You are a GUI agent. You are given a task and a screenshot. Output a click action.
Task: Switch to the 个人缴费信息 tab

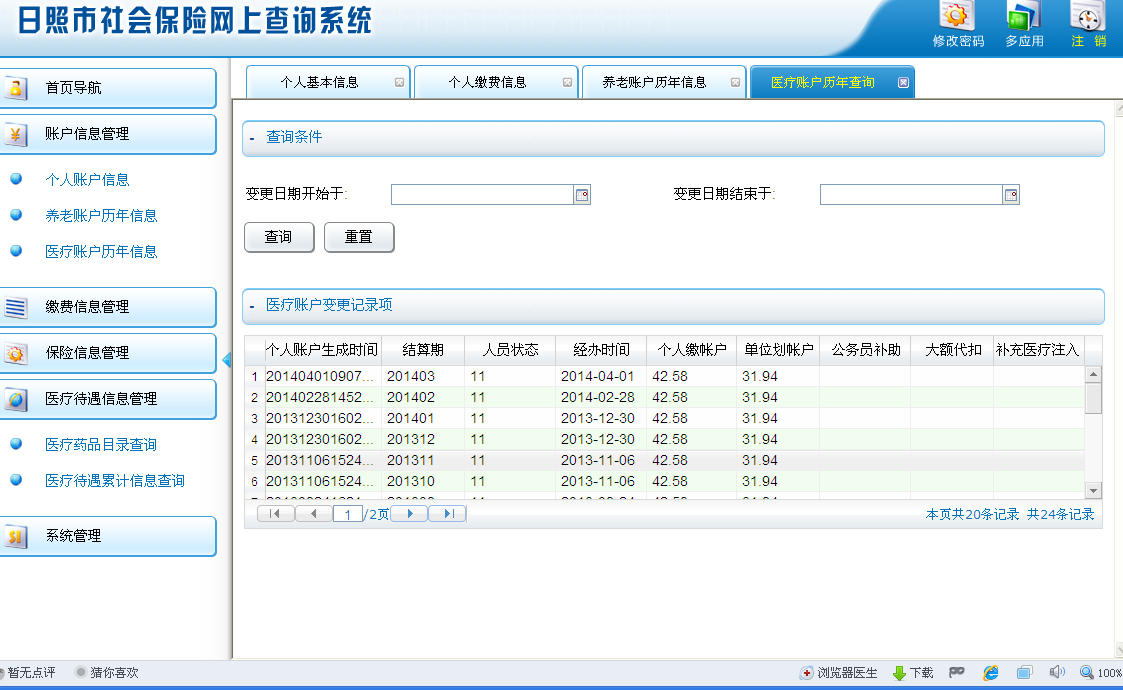tap(487, 82)
